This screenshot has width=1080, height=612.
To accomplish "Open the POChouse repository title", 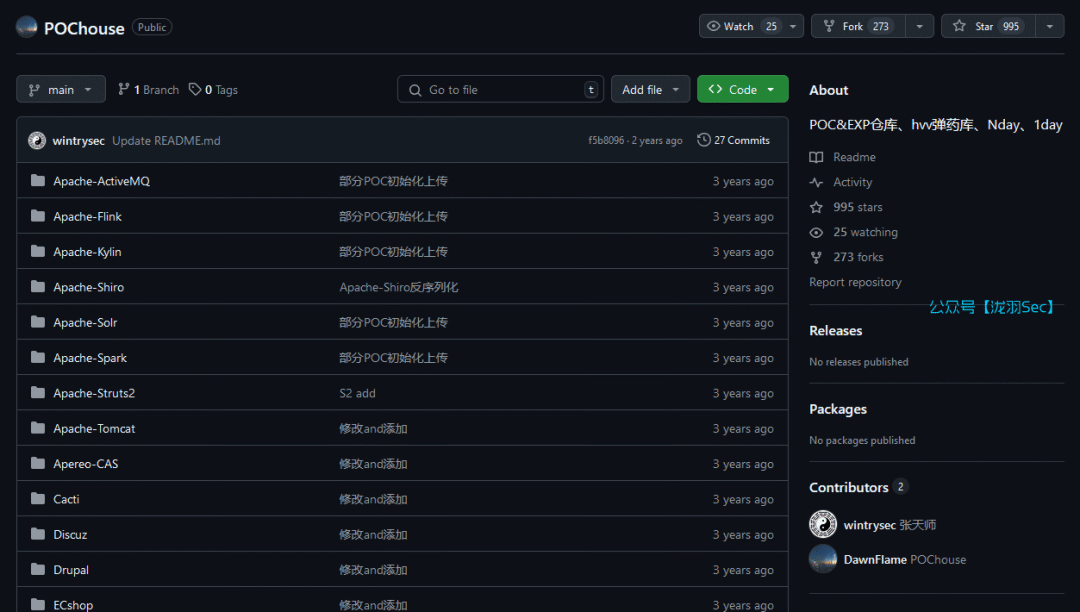I will [x=84, y=28].
